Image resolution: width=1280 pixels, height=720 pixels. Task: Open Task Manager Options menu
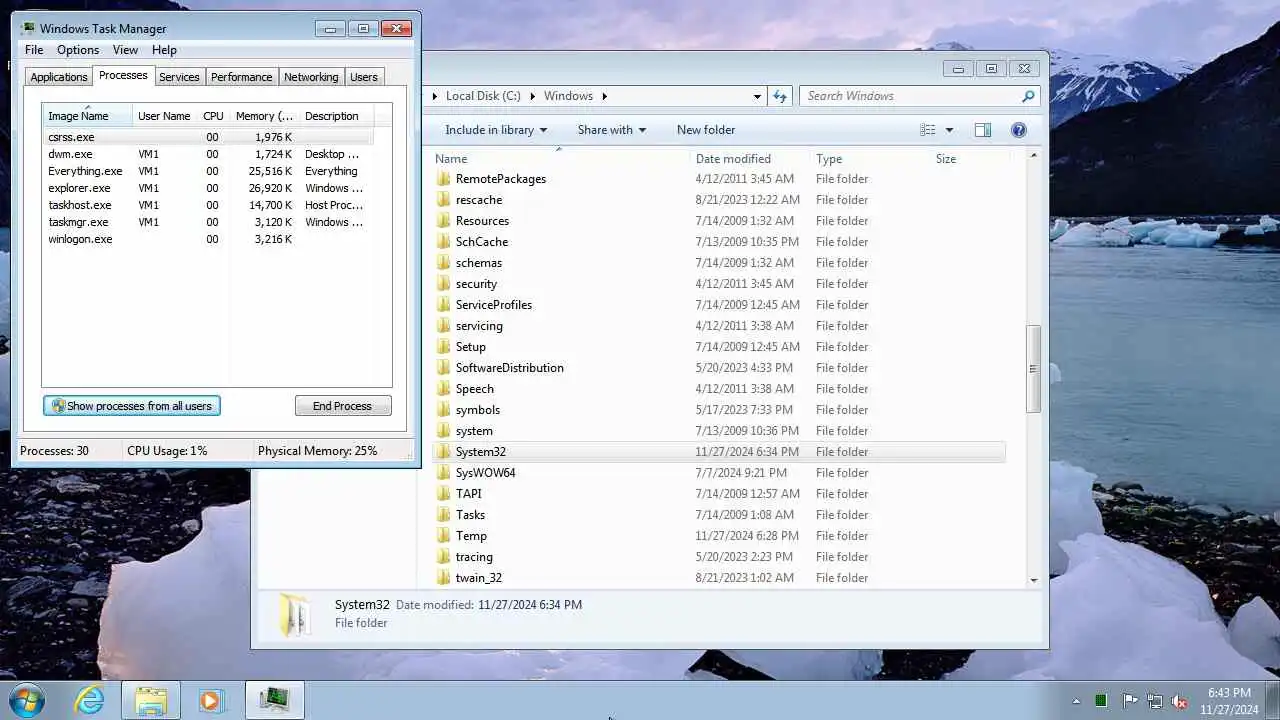pyautogui.click(x=78, y=50)
